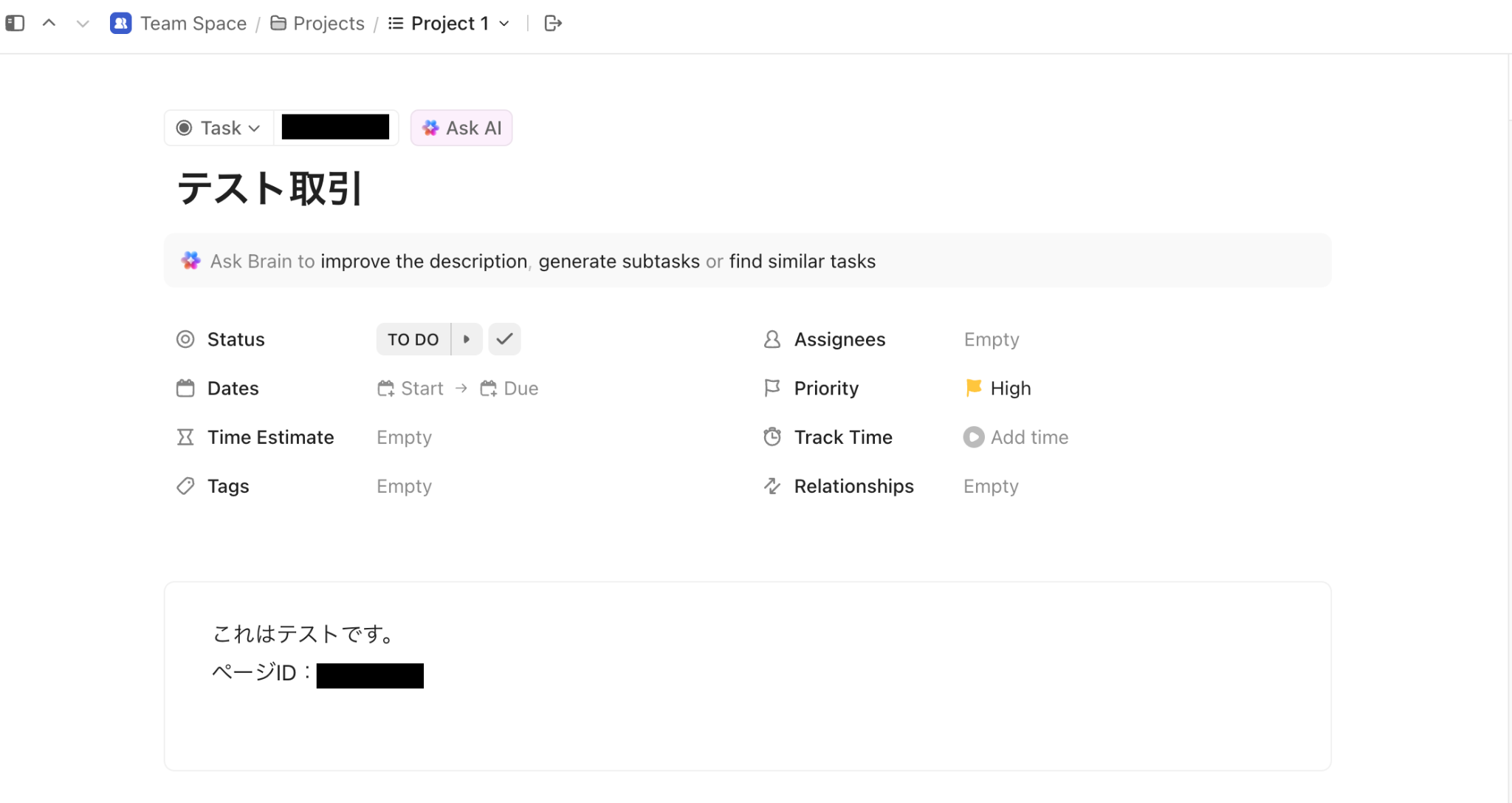Open the TO DO status selector

click(x=413, y=339)
